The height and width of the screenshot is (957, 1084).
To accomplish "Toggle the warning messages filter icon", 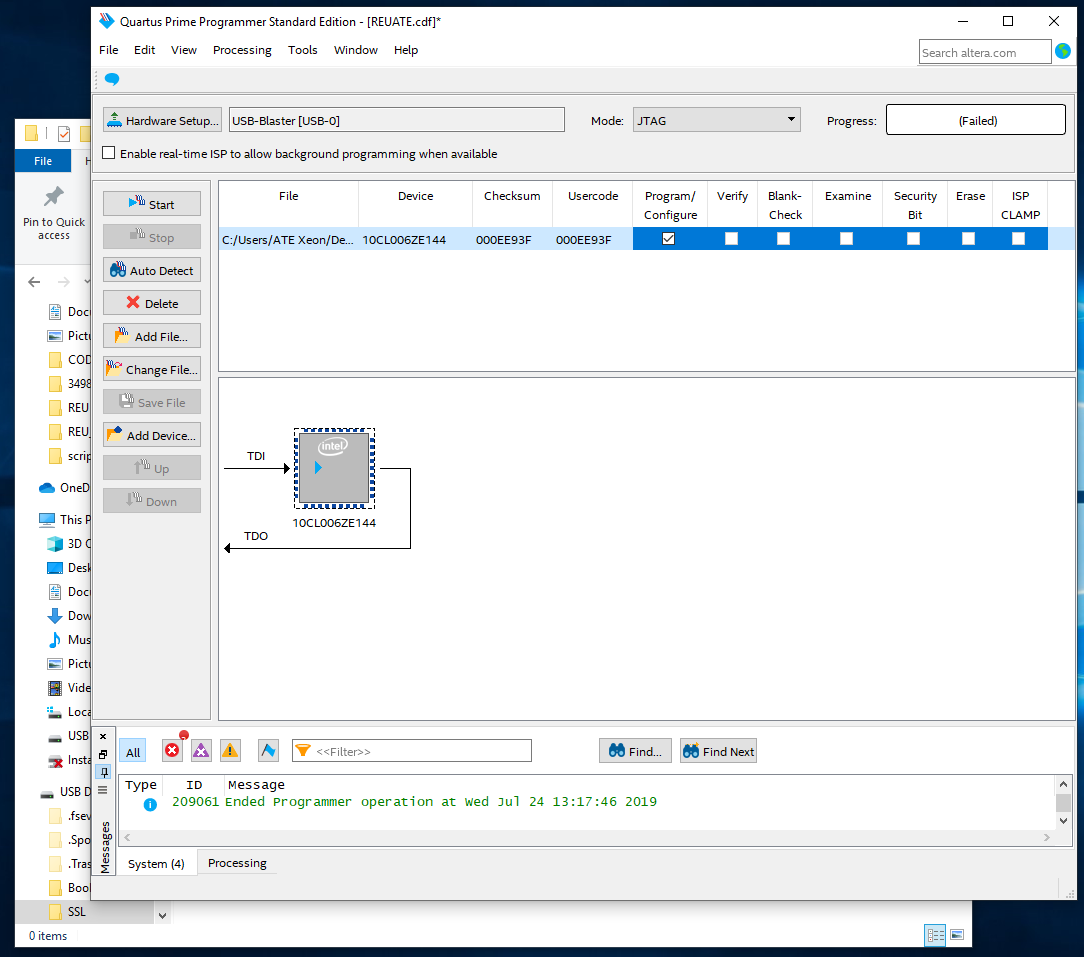I will [230, 750].
